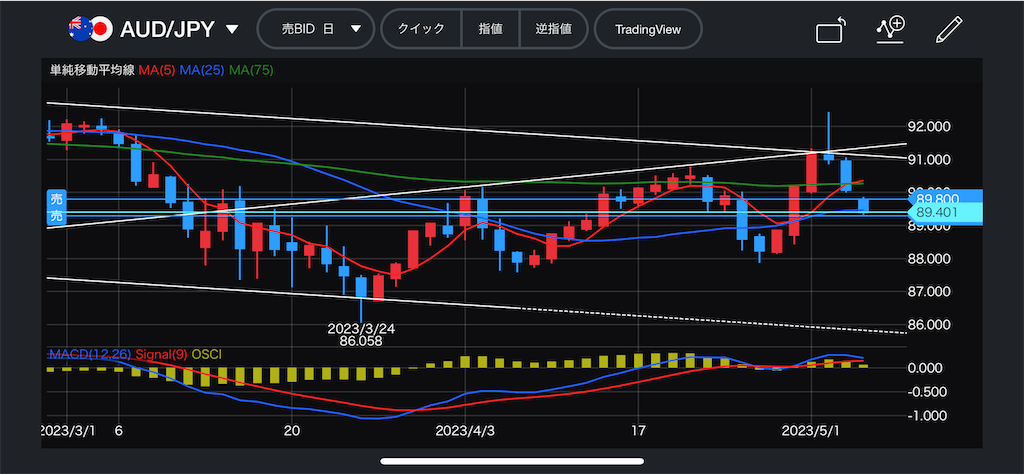
Task: Tap the screen rotate icon
Action: point(831,30)
